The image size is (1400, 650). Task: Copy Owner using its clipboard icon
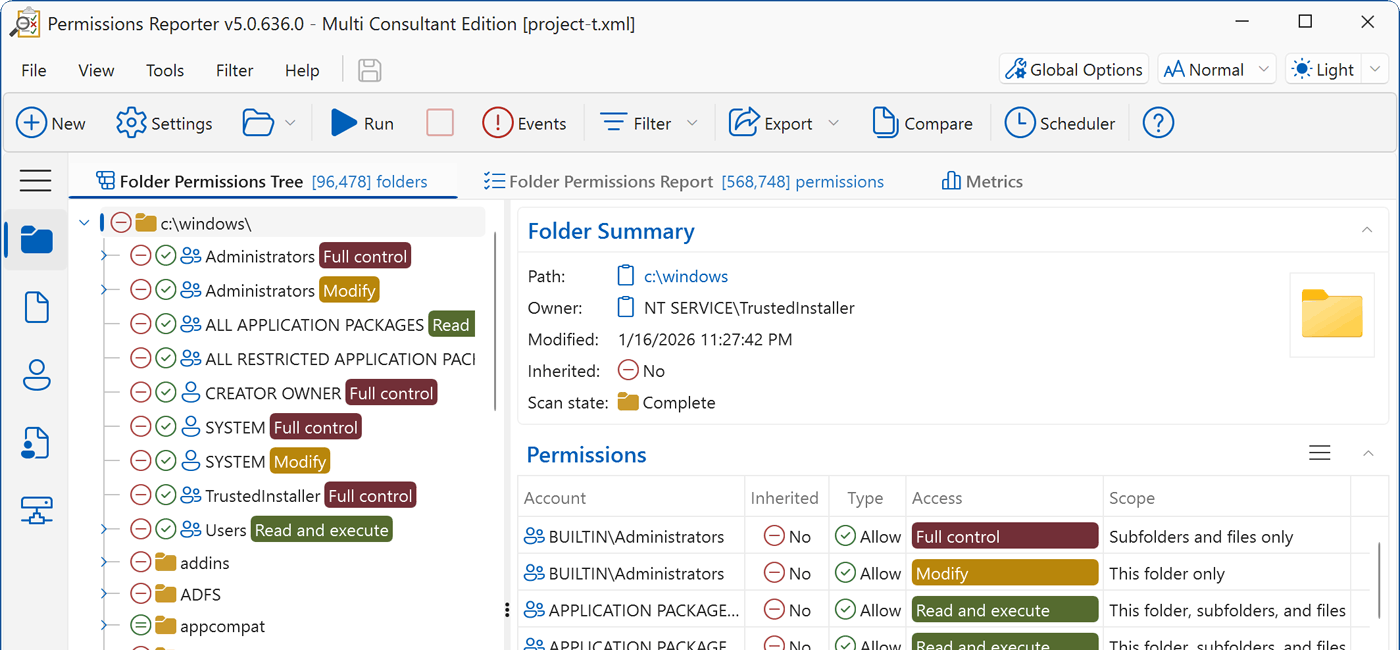[626, 308]
